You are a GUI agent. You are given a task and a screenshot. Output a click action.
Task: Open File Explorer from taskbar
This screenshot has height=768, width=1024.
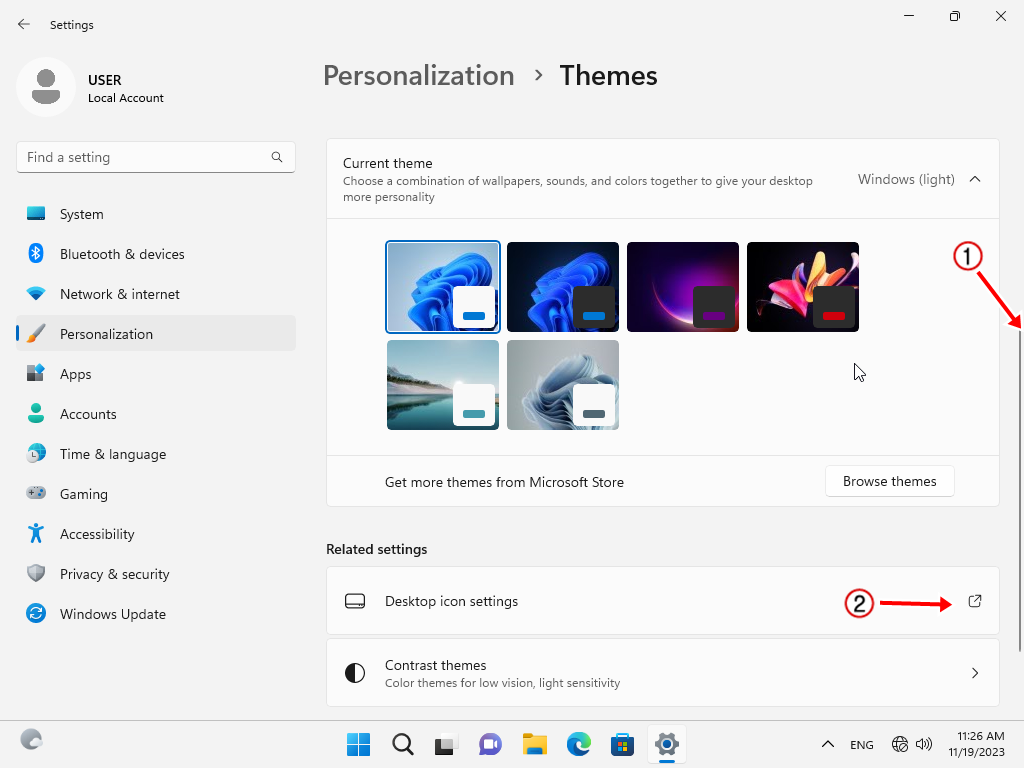tap(535, 744)
